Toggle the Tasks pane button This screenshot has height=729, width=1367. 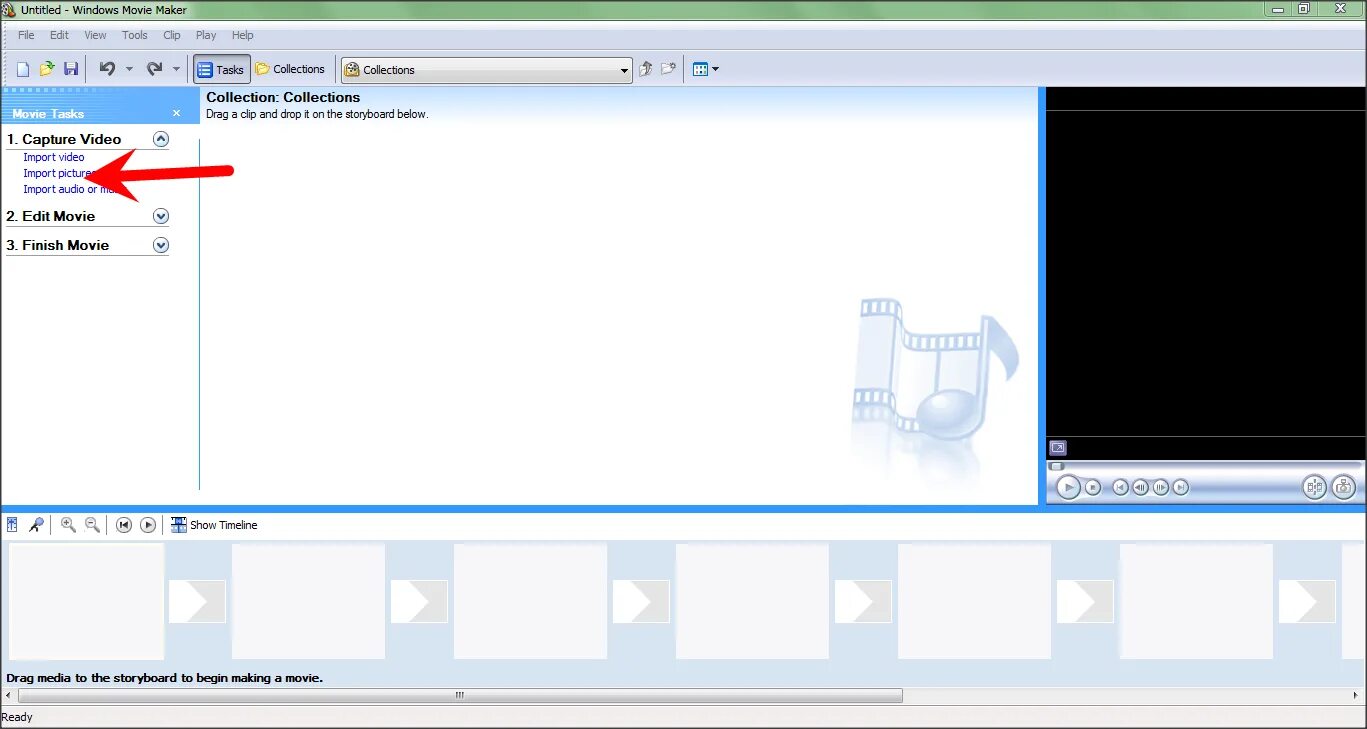click(220, 68)
